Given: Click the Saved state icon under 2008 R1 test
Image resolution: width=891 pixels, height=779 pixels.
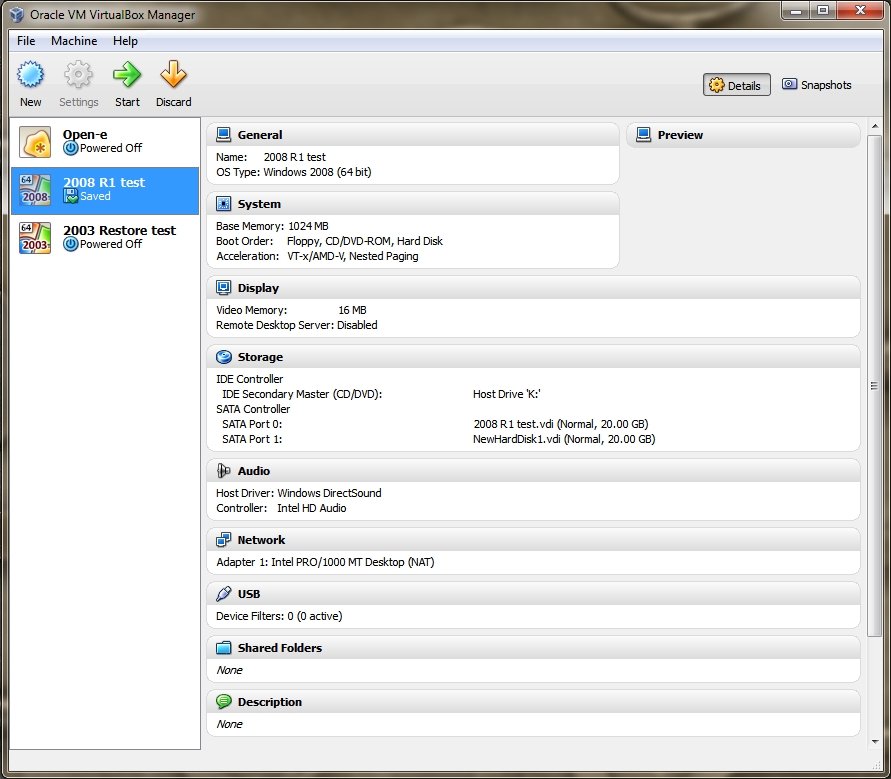Looking at the screenshot, I should [x=70, y=196].
